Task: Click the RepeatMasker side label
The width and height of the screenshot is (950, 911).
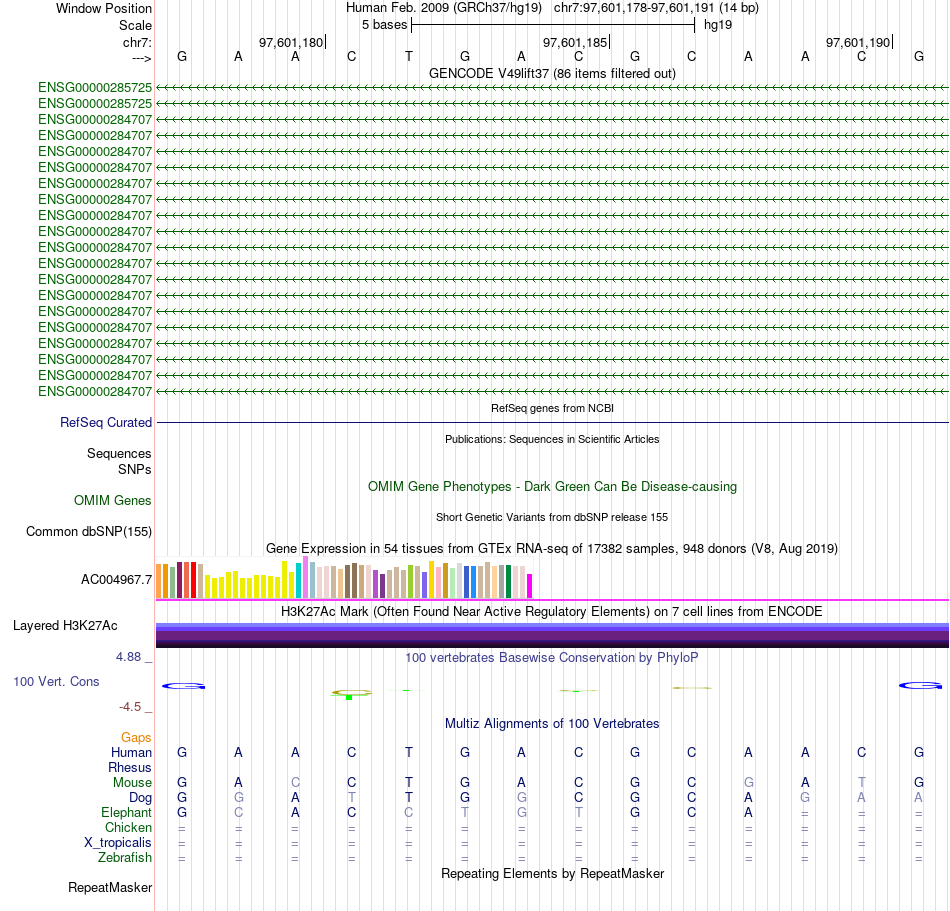Action: [110, 887]
